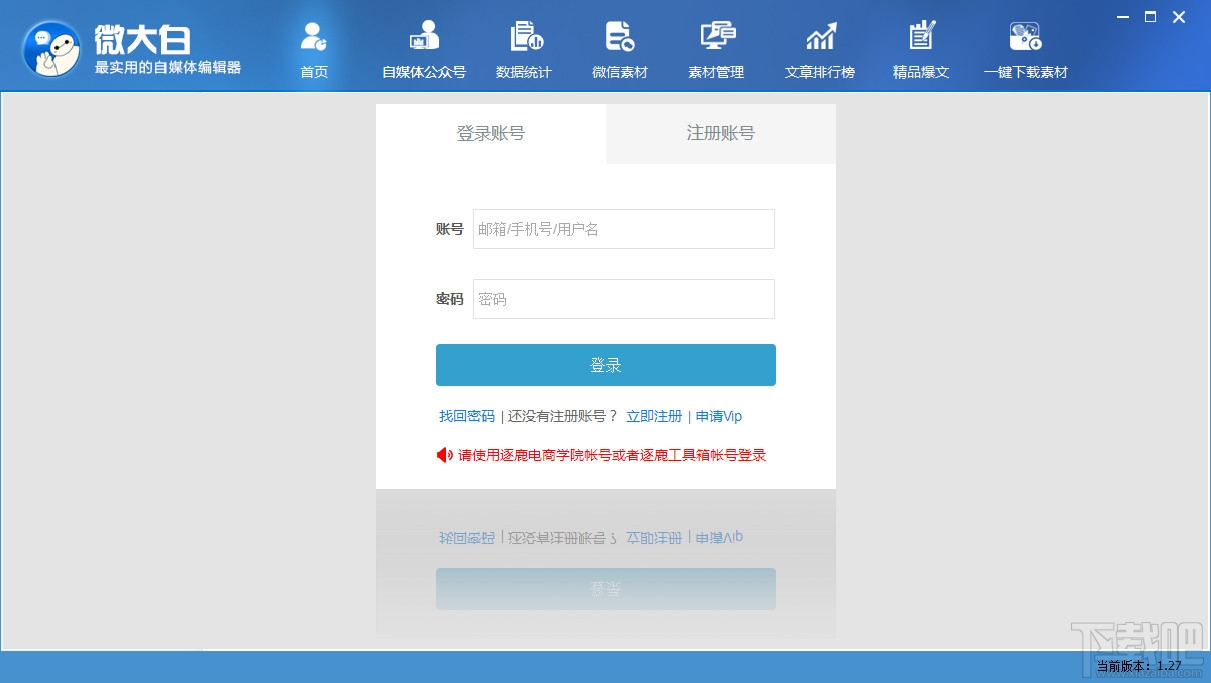Close the 微大白 window
Image resolution: width=1211 pixels, height=683 pixels.
1179,16
